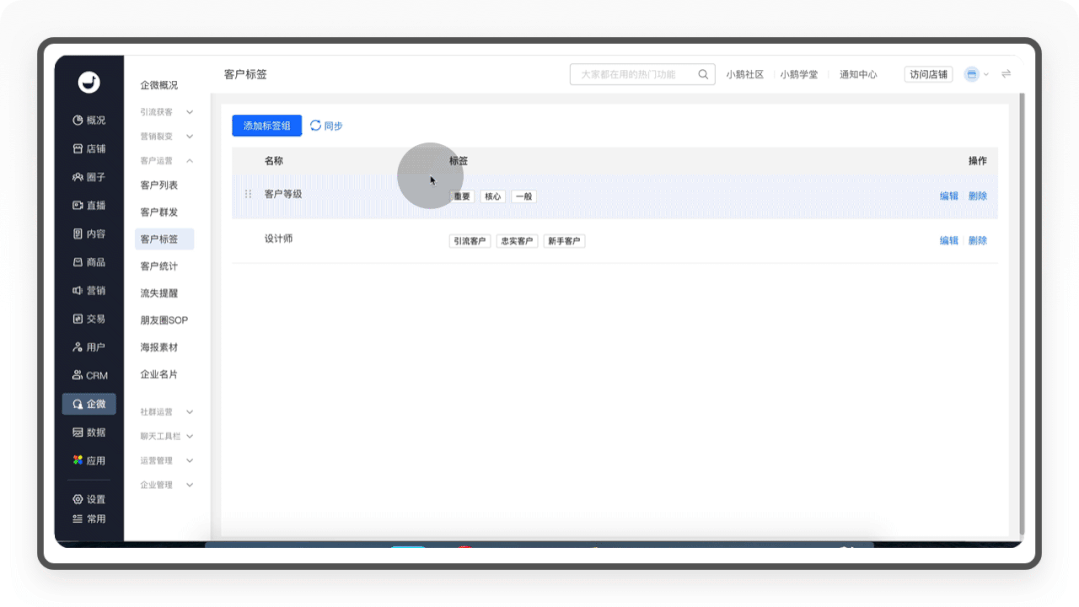This screenshot has height=607, width=1079.
Task: Click the 同步 refresh icon
Action: pos(315,125)
